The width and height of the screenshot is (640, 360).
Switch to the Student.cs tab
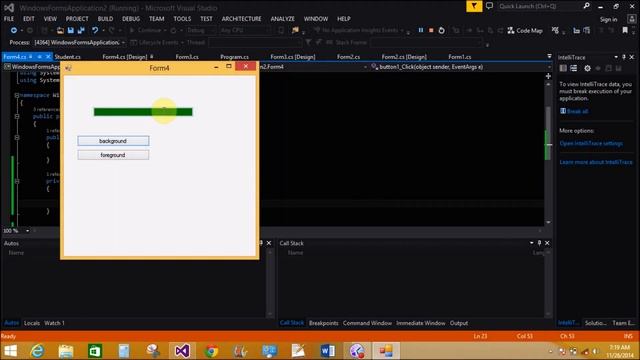click(x=67, y=57)
